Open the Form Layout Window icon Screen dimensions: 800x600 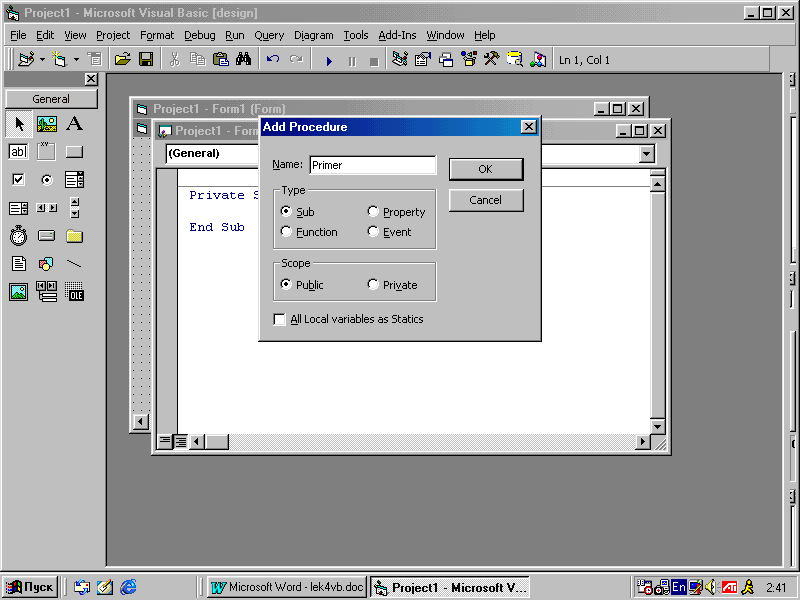[x=446, y=60]
